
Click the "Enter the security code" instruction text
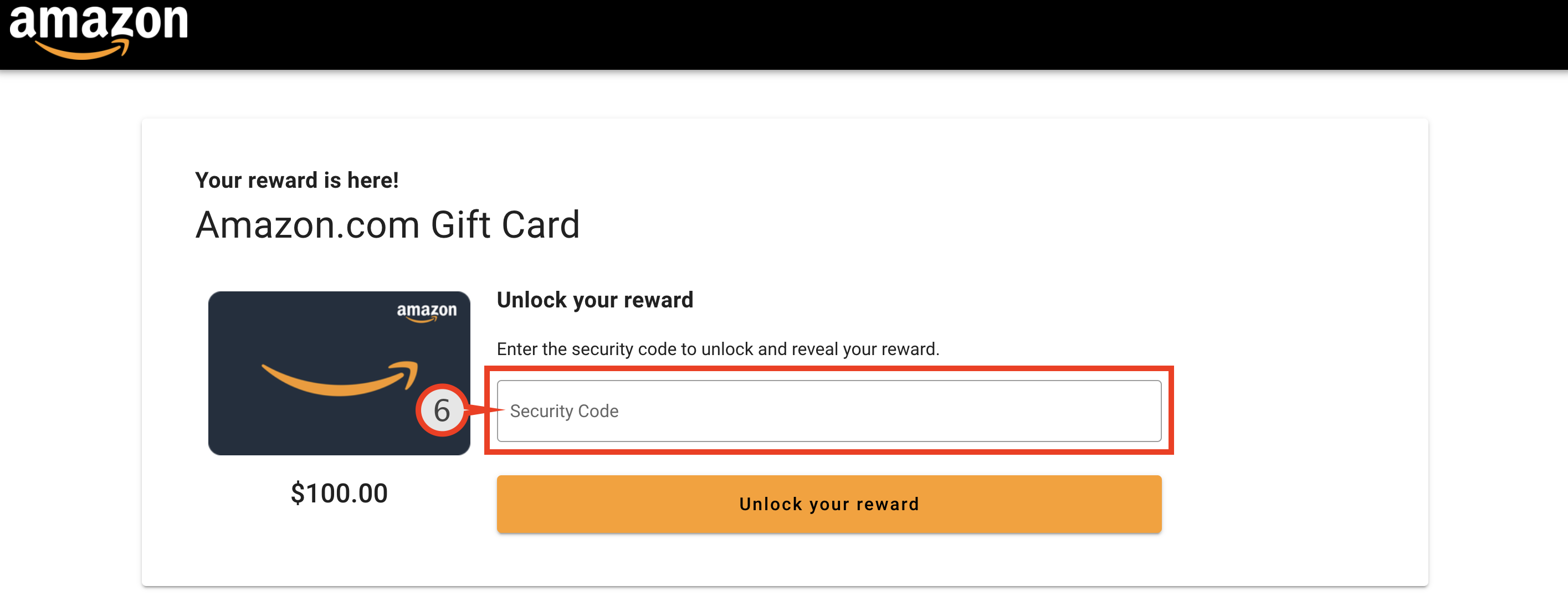click(x=718, y=349)
